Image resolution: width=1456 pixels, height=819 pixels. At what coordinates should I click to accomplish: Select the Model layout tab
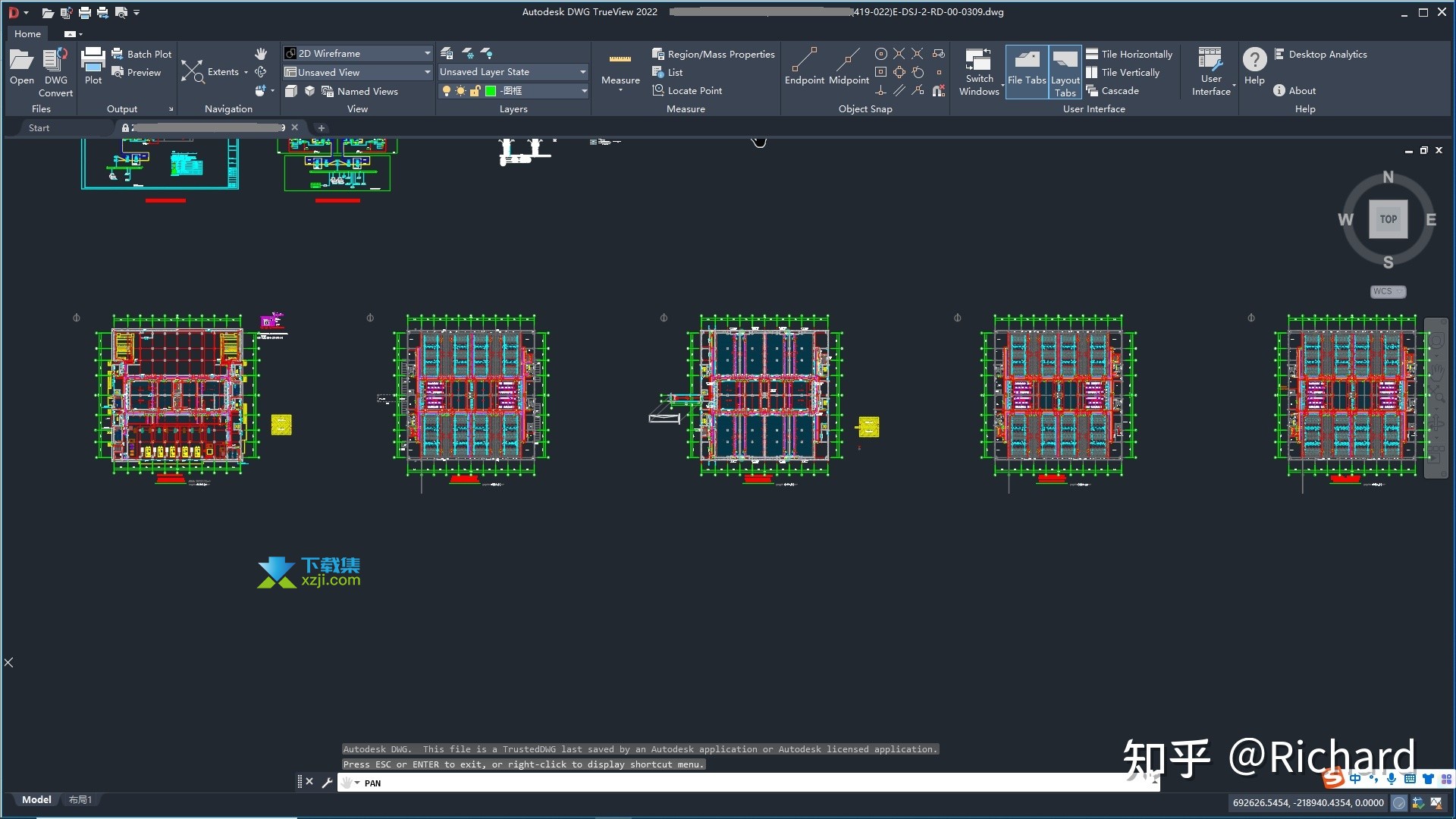click(36, 799)
